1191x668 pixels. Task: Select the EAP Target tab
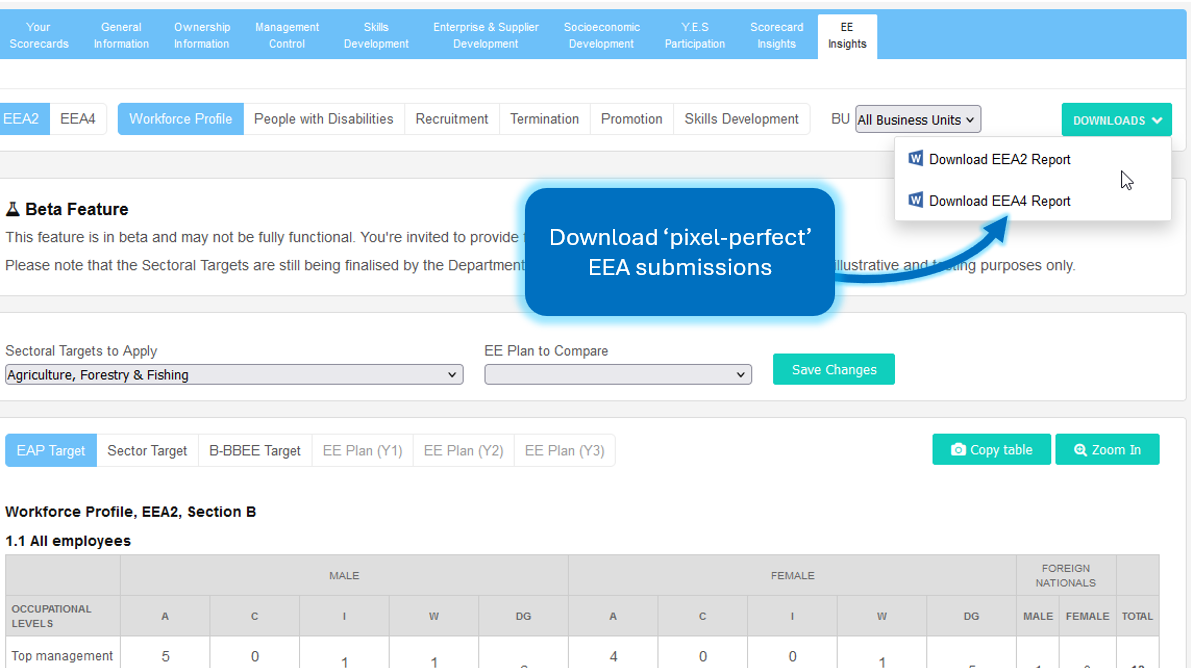(x=51, y=451)
